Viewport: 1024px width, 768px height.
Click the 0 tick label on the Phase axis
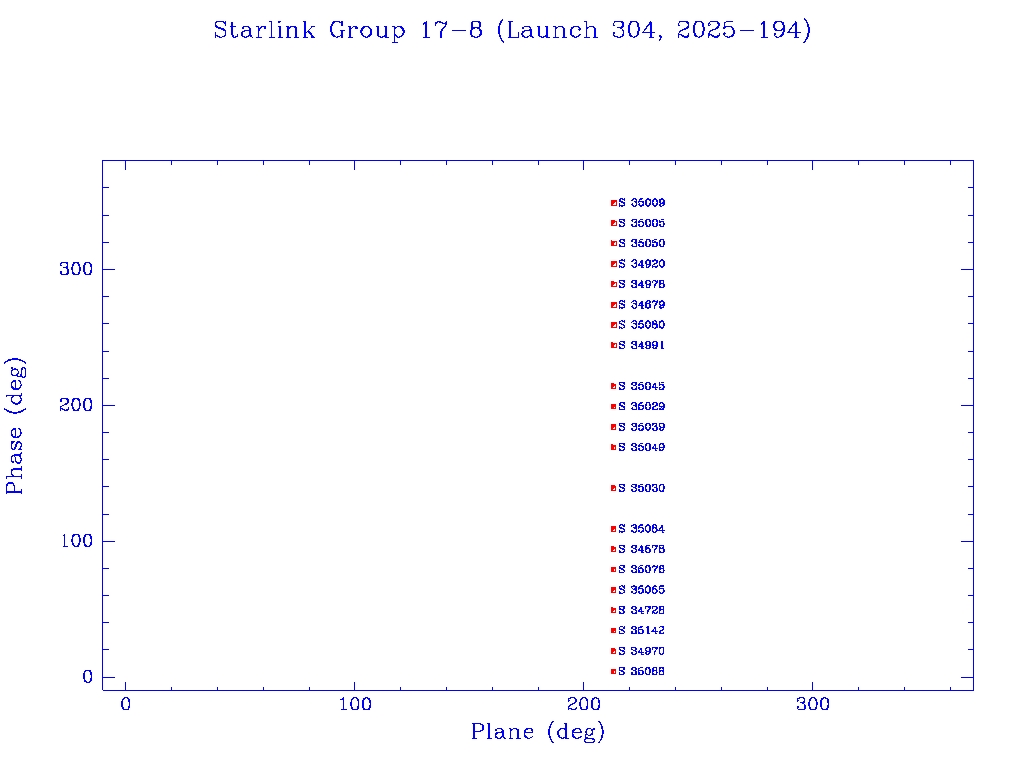[87, 677]
